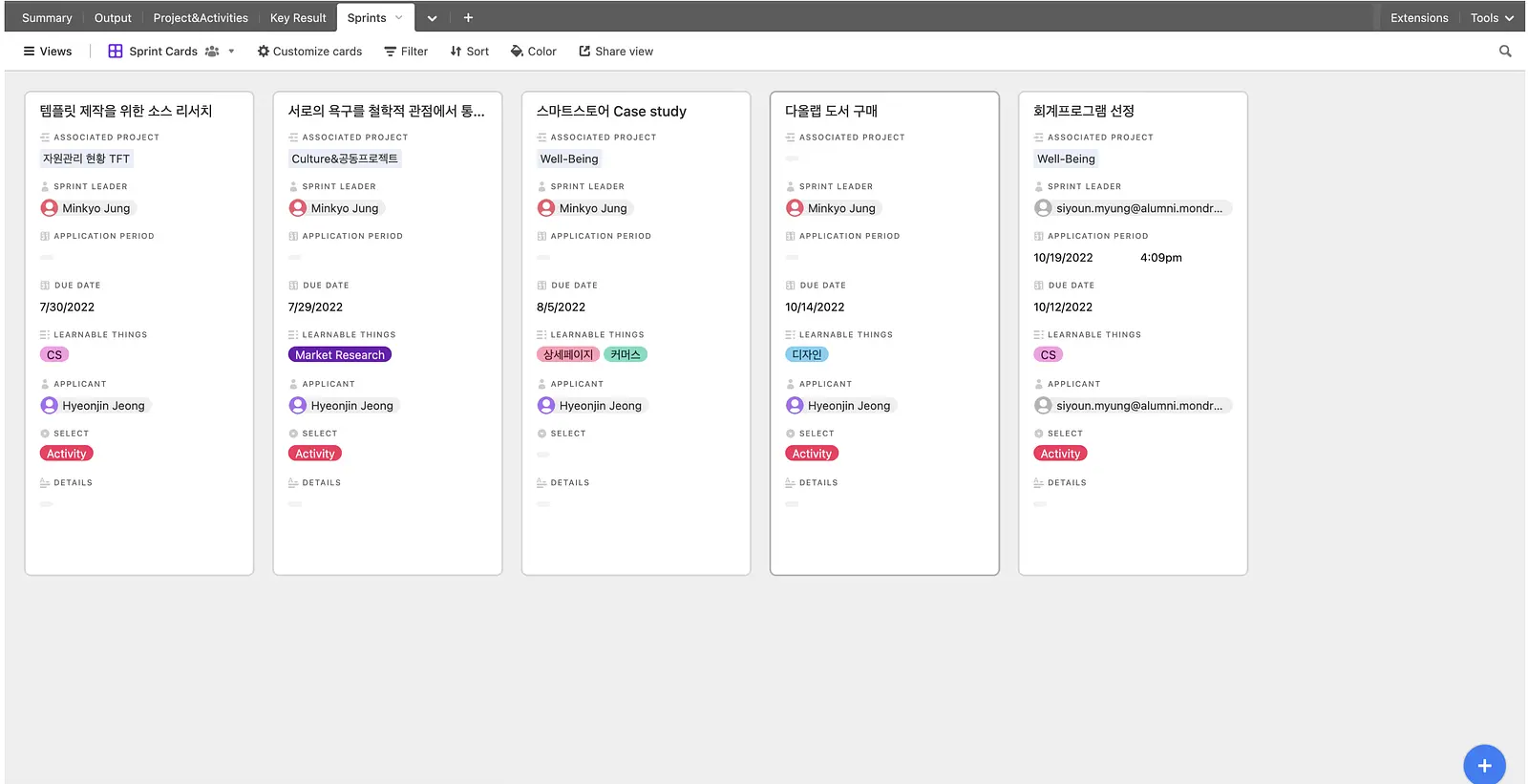Switch to the Key Result tab
Image resolution: width=1528 pixels, height=784 pixels.
tap(298, 18)
